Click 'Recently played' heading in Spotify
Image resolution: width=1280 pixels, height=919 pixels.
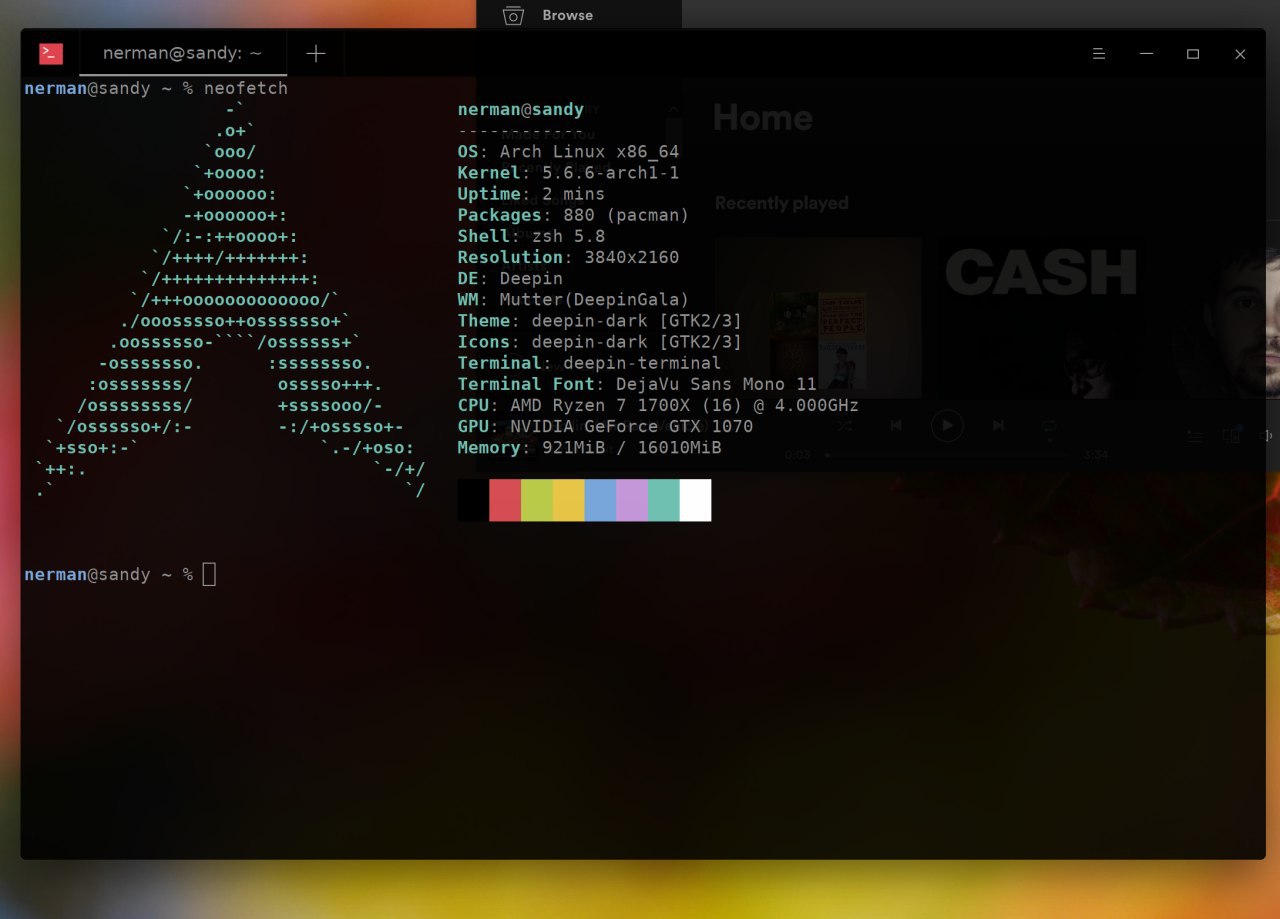click(781, 203)
